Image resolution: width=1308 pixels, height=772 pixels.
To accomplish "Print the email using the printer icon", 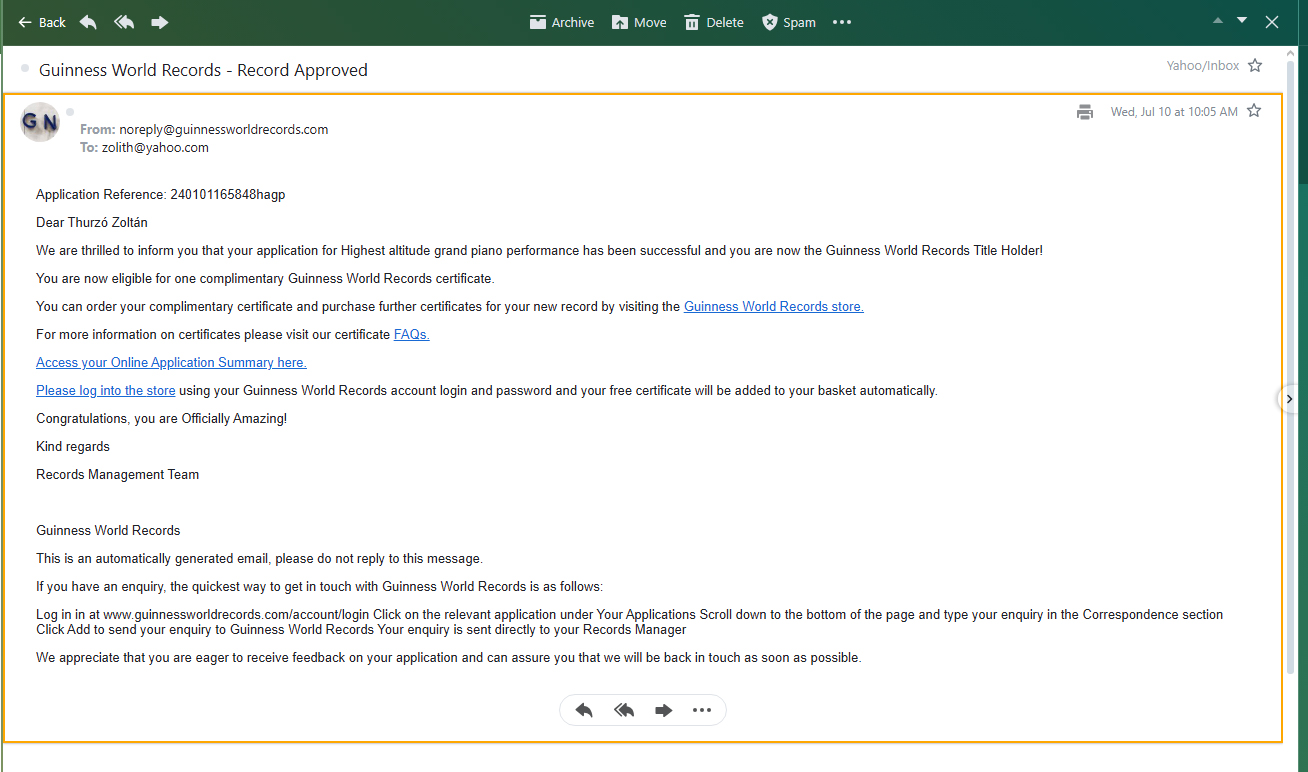I will click(1085, 112).
